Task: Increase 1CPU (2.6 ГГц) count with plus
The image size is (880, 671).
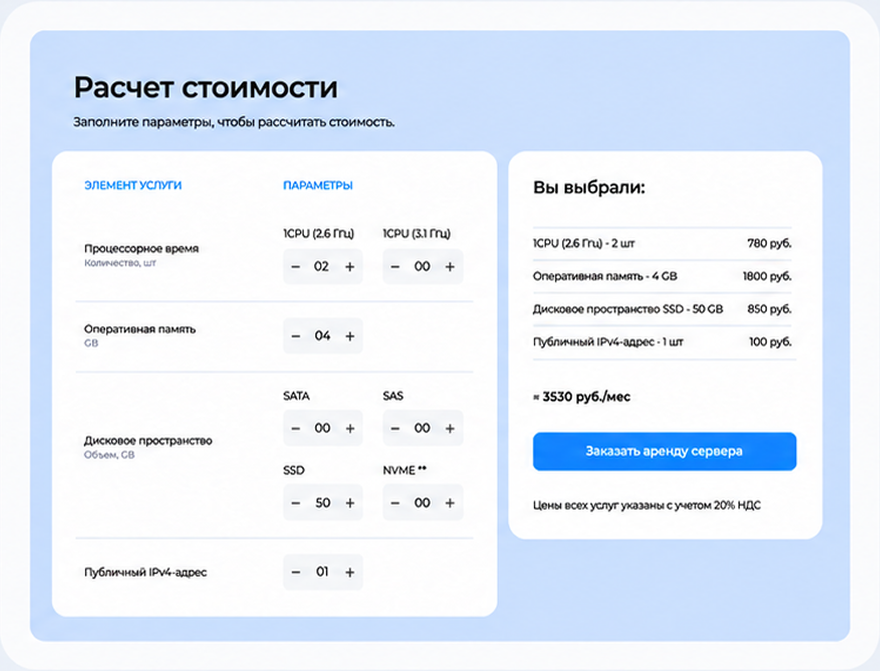Action: click(350, 266)
